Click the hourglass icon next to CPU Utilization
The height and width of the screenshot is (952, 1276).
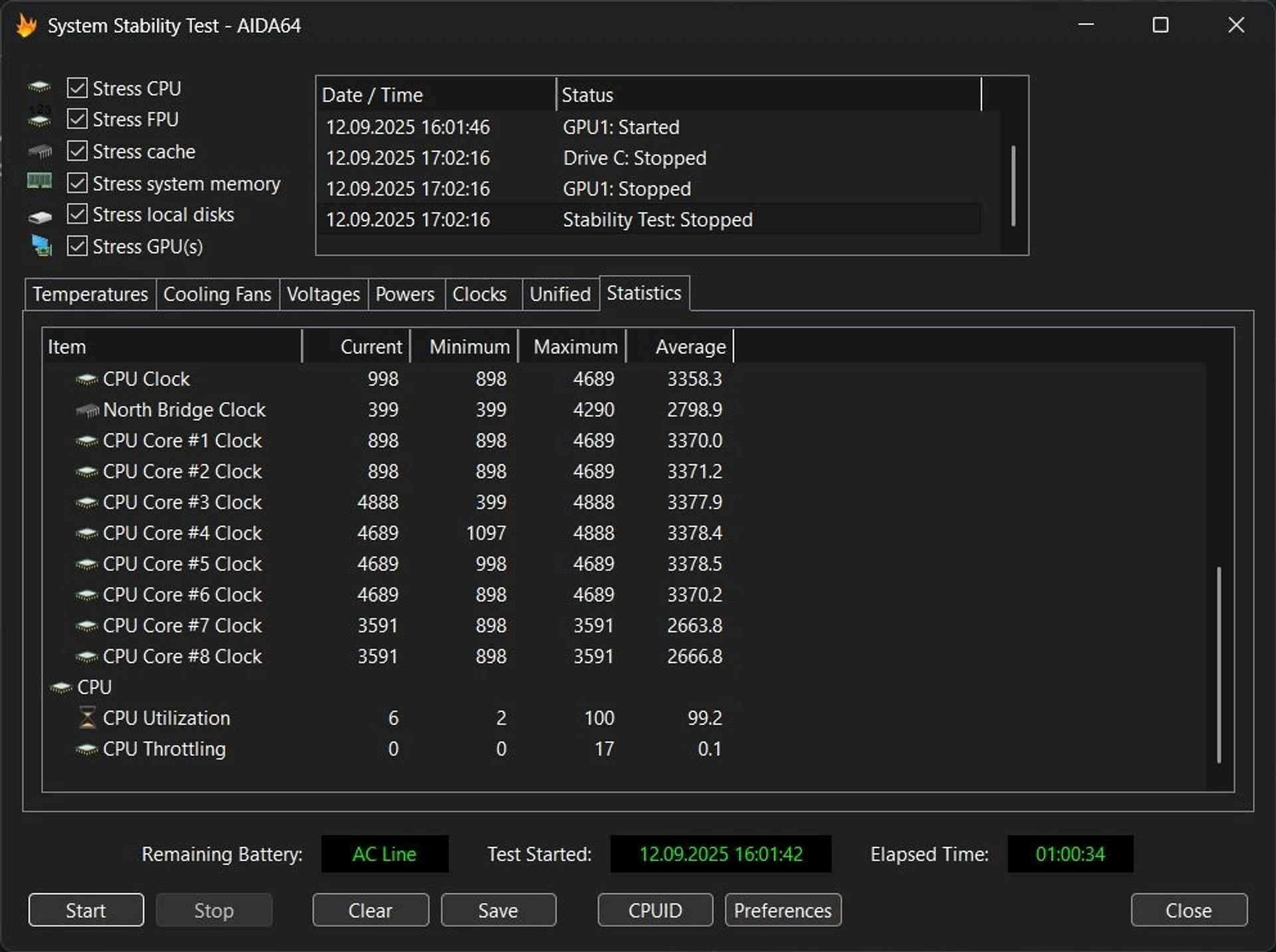87,717
